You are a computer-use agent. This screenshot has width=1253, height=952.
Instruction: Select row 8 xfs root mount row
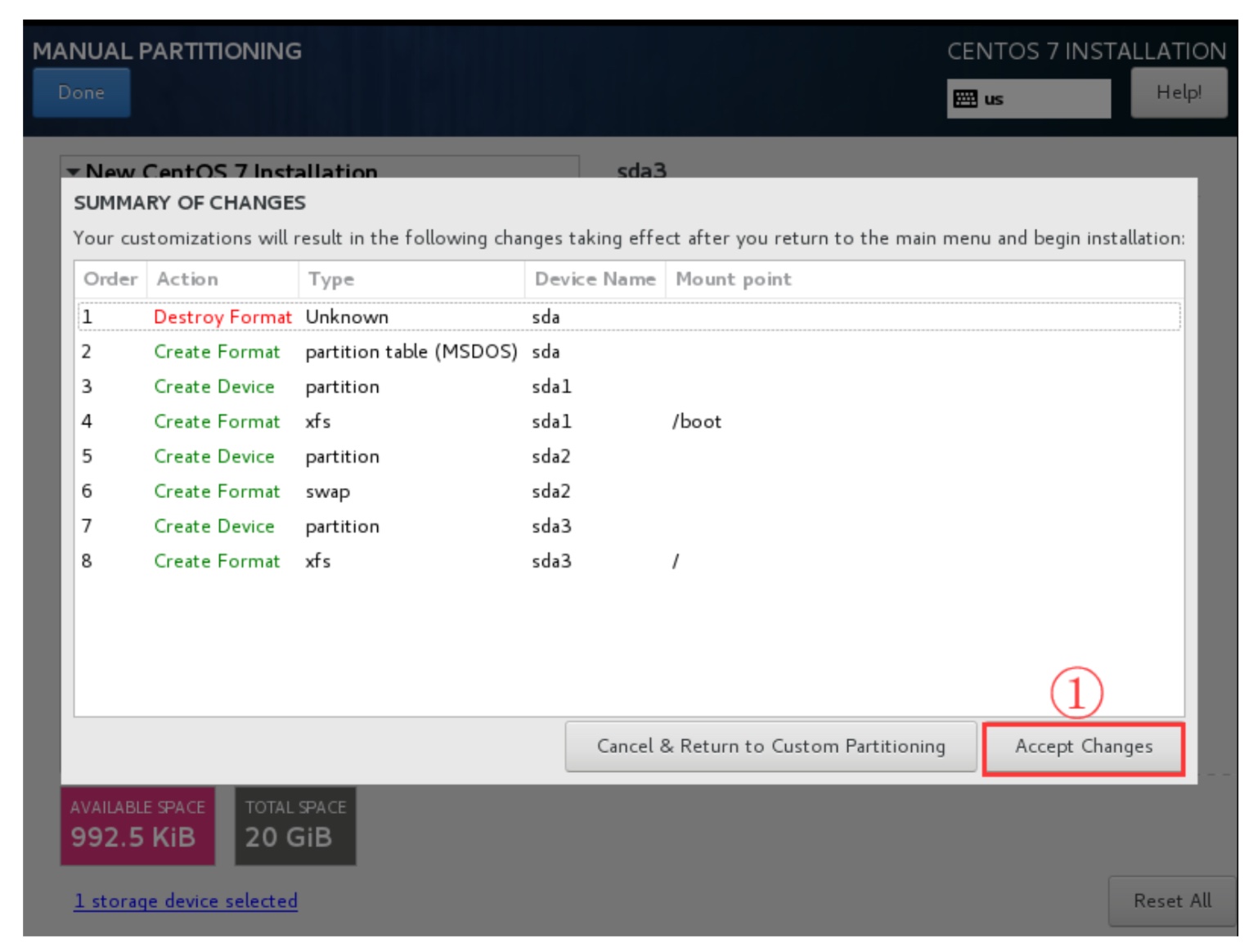(628, 561)
